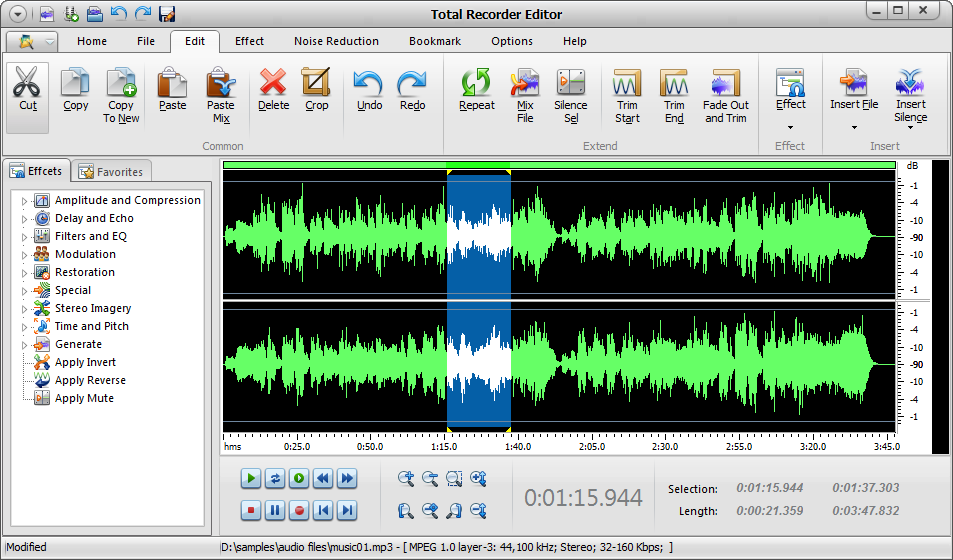The height and width of the screenshot is (560, 953).
Task: Open the File ribbon tab
Action: pos(146,41)
